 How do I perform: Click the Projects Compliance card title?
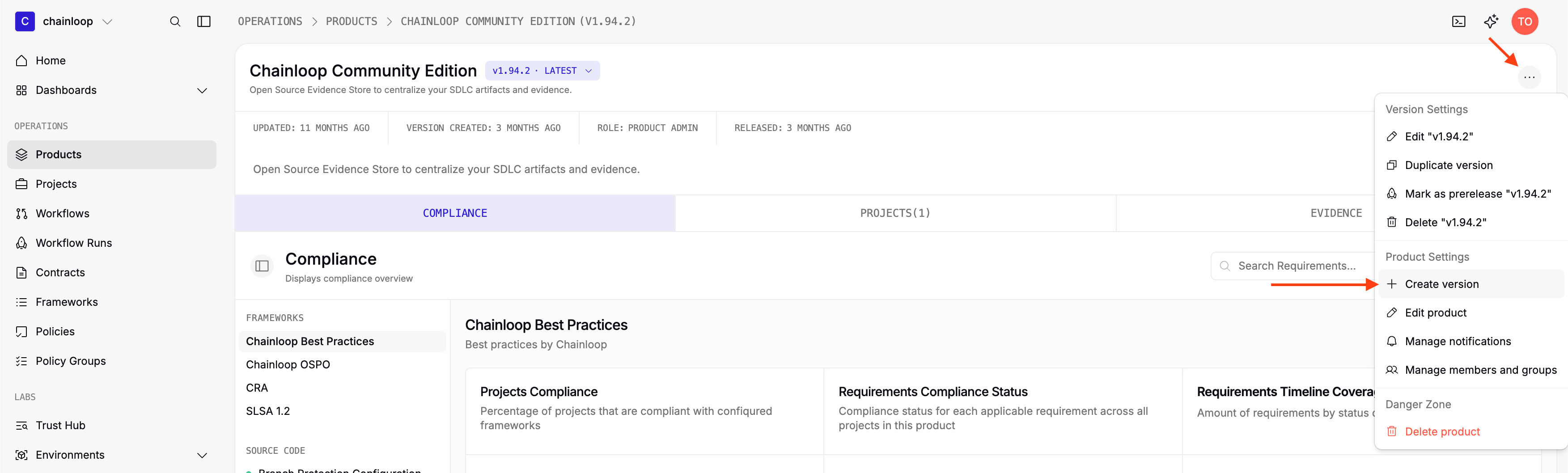(x=539, y=392)
